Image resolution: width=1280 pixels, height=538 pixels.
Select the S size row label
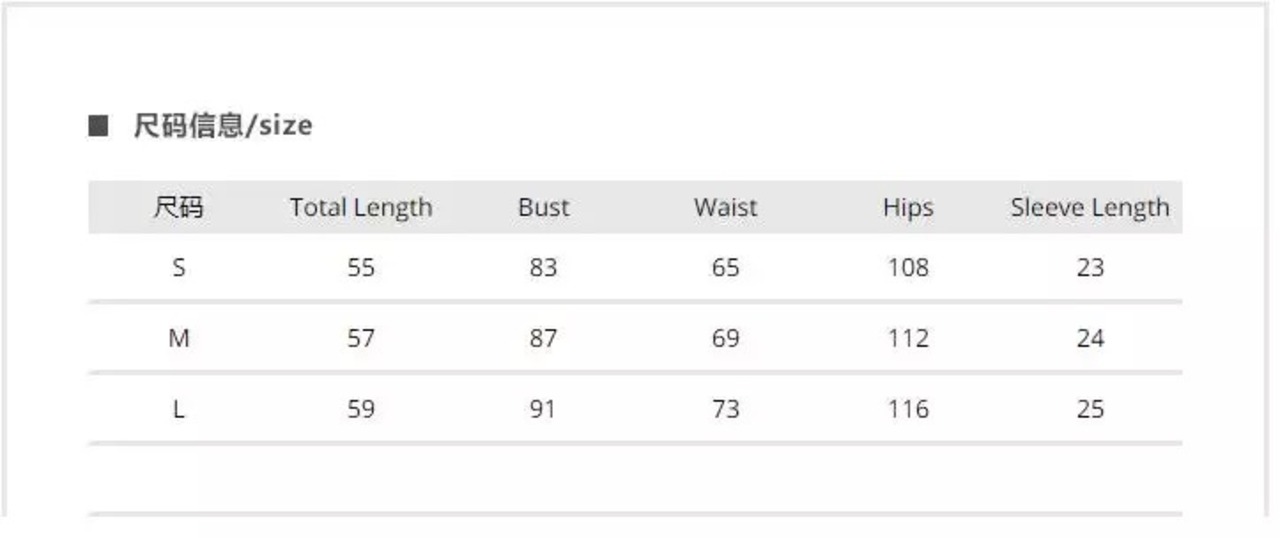[x=179, y=268]
